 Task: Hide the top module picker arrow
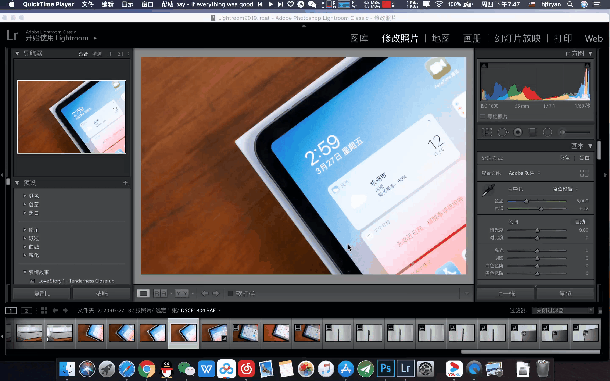tap(304, 26)
